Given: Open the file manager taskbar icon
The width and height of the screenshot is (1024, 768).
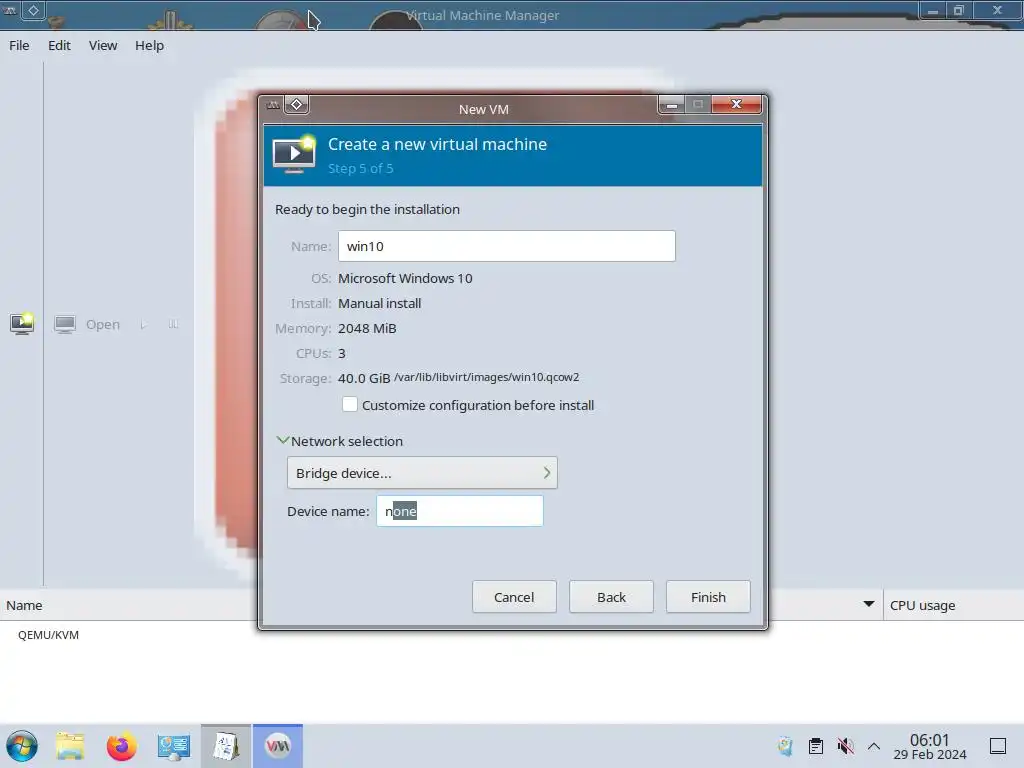Looking at the screenshot, I should tap(70, 746).
